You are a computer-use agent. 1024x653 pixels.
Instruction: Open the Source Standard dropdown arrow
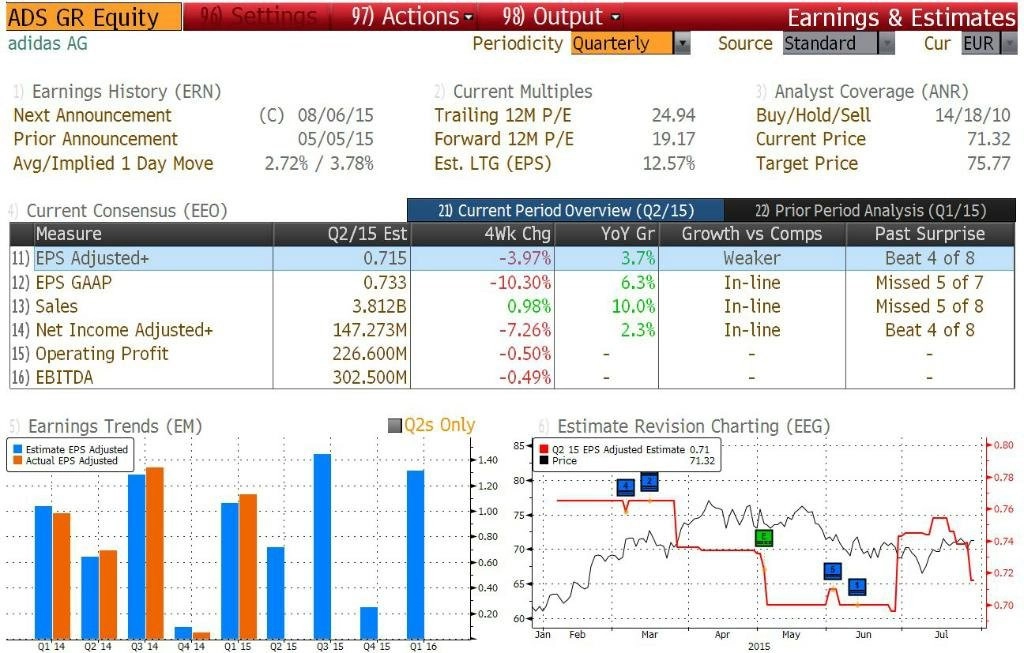(x=886, y=44)
